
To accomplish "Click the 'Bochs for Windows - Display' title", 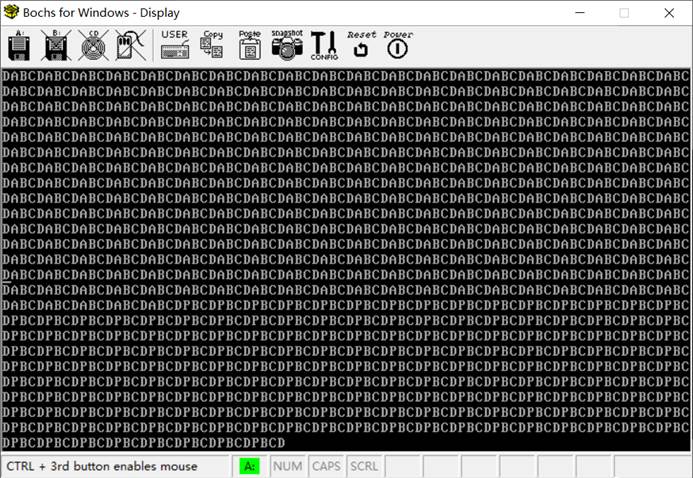I will point(101,12).
